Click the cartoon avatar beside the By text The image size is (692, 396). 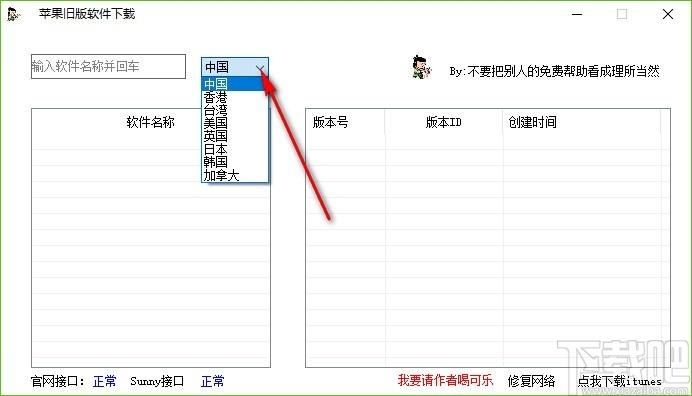421,68
